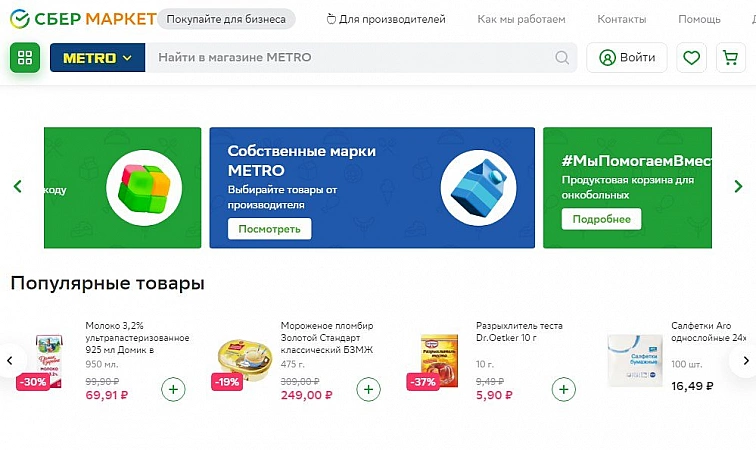
Task: Focus the METRO store search field
Action: (350, 58)
